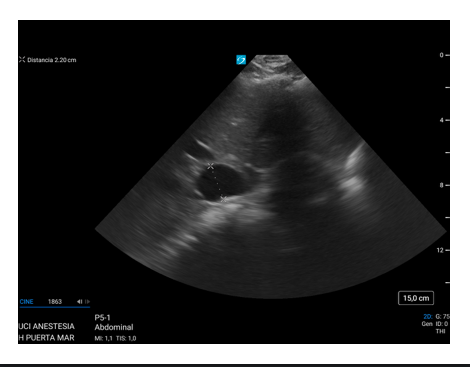Image resolution: width=470 pixels, height=367 pixels.
Task: Toggle the THI harmonic imaging indicator
Action: [440, 331]
